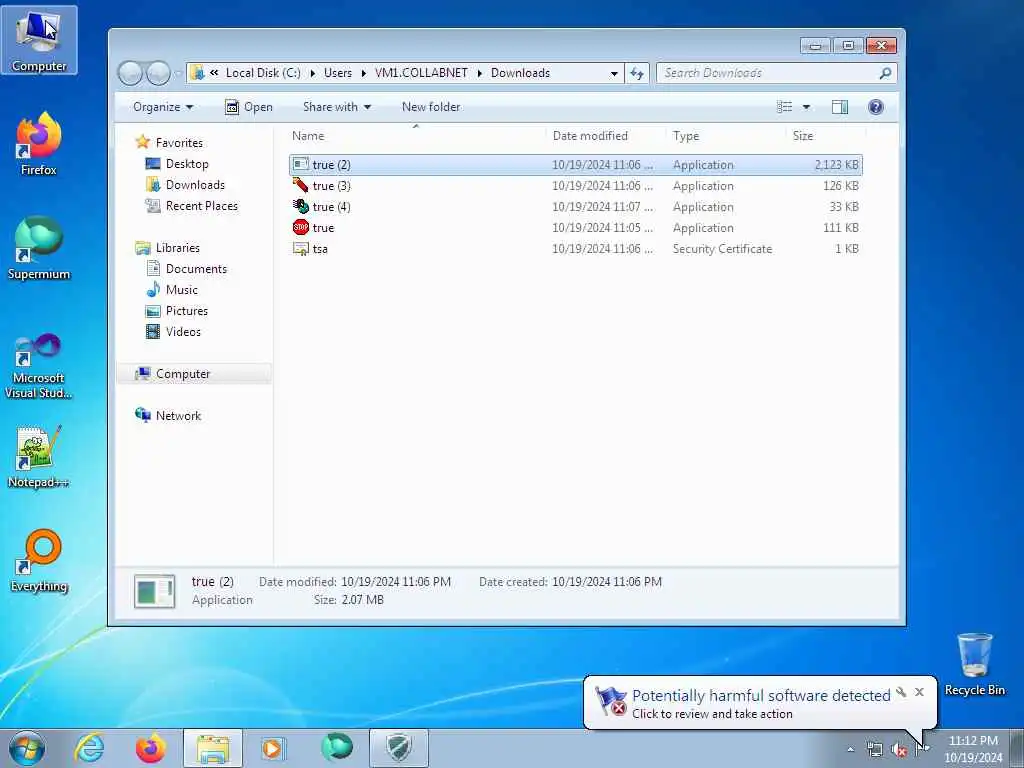Click the taskbar clock and date
The width and height of the screenshot is (1024, 768).
pyautogui.click(x=973, y=749)
